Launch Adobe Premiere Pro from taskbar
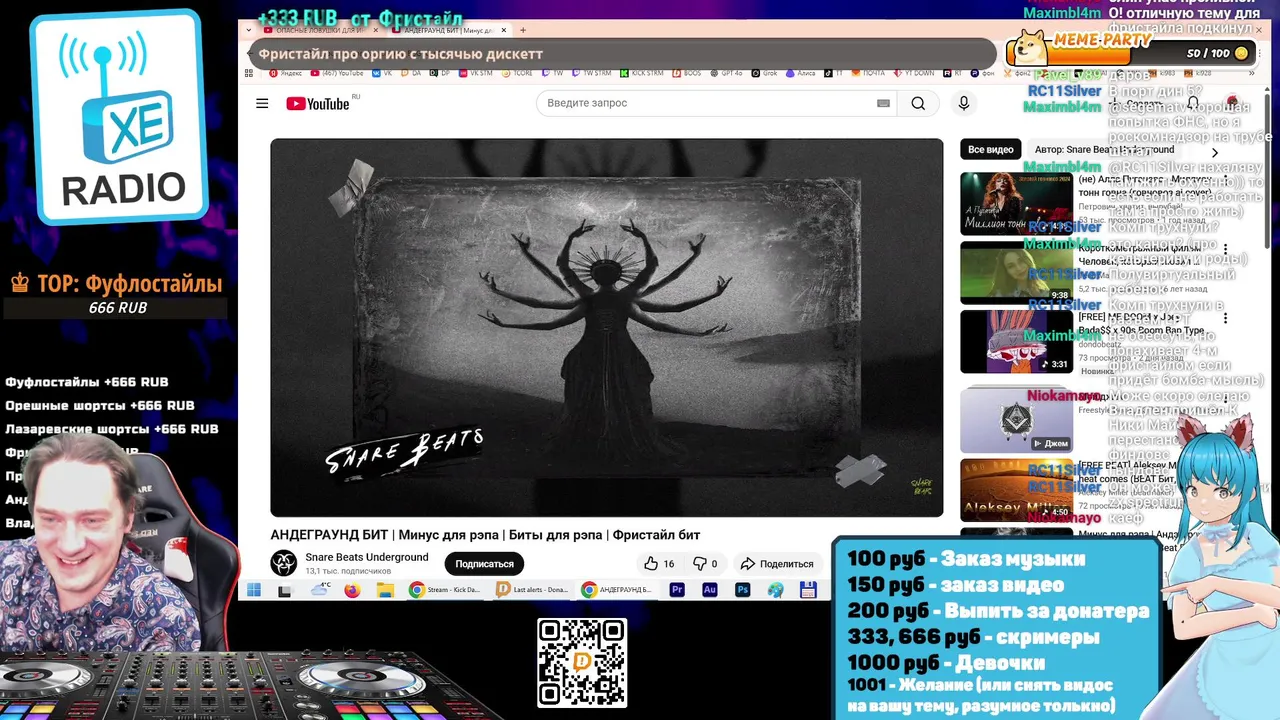The width and height of the screenshot is (1280, 720). click(x=677, y=590)
